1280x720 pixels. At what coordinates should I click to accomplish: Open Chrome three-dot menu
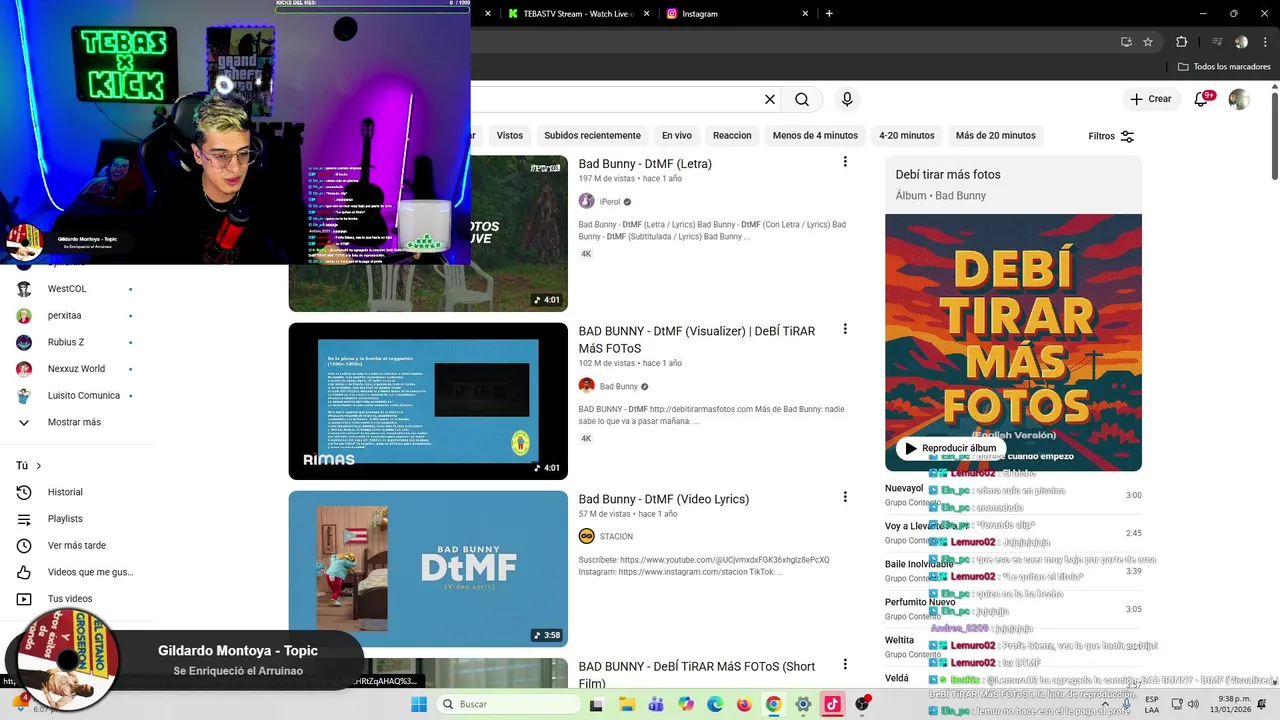coord(1265,42)
